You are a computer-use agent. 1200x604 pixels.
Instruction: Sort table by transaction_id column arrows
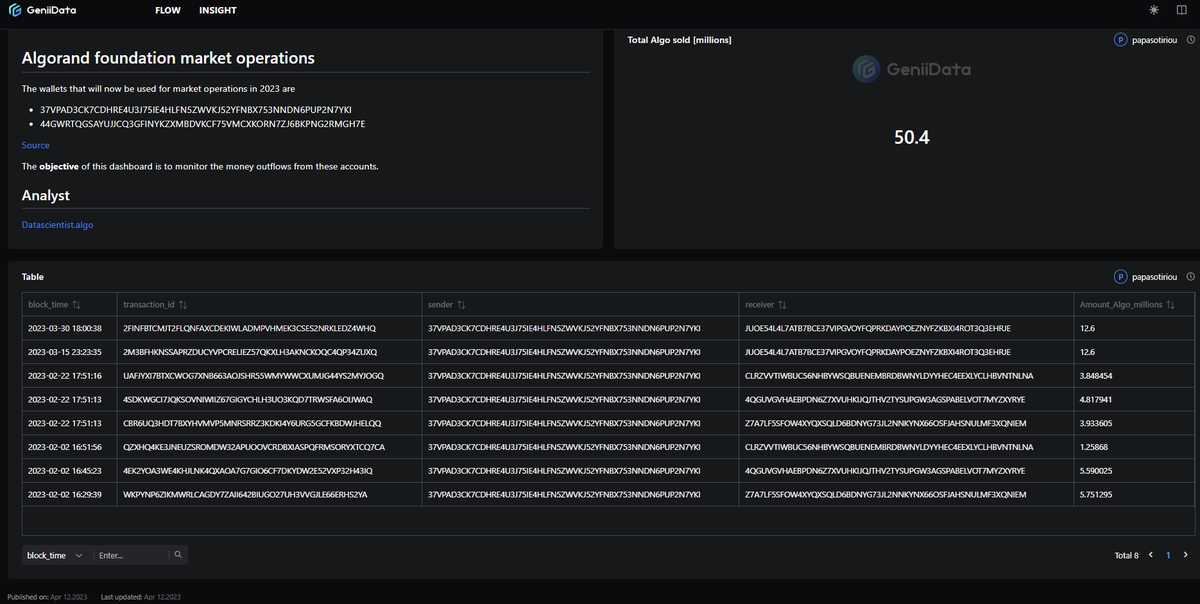183,304
